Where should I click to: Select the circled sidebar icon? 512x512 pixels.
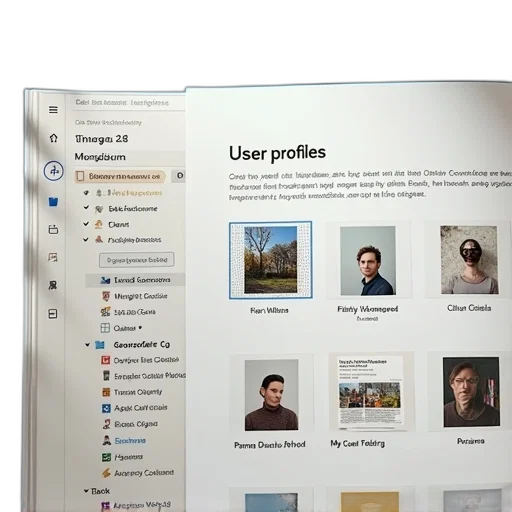coord(53,171)
